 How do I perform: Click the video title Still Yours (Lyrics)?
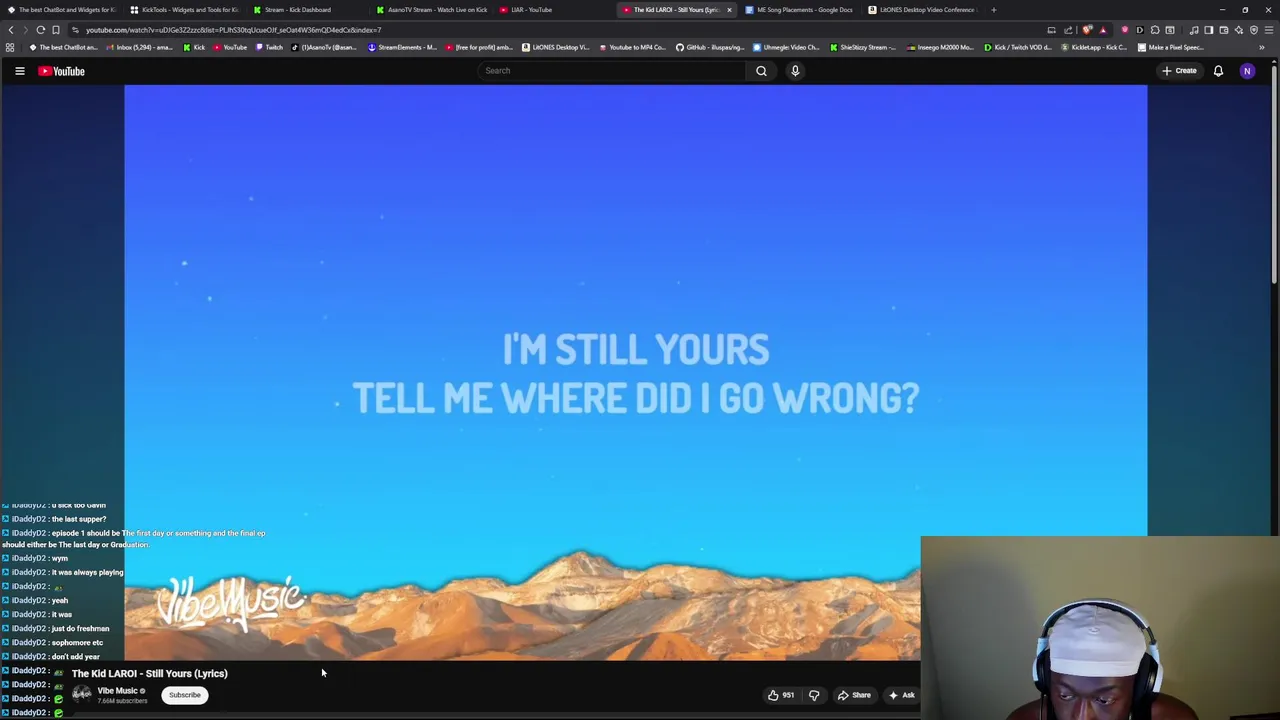pos(149,673)
